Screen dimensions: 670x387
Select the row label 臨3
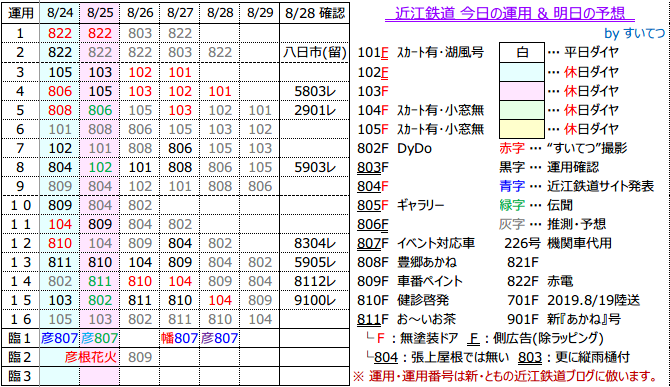click(20, 376)
